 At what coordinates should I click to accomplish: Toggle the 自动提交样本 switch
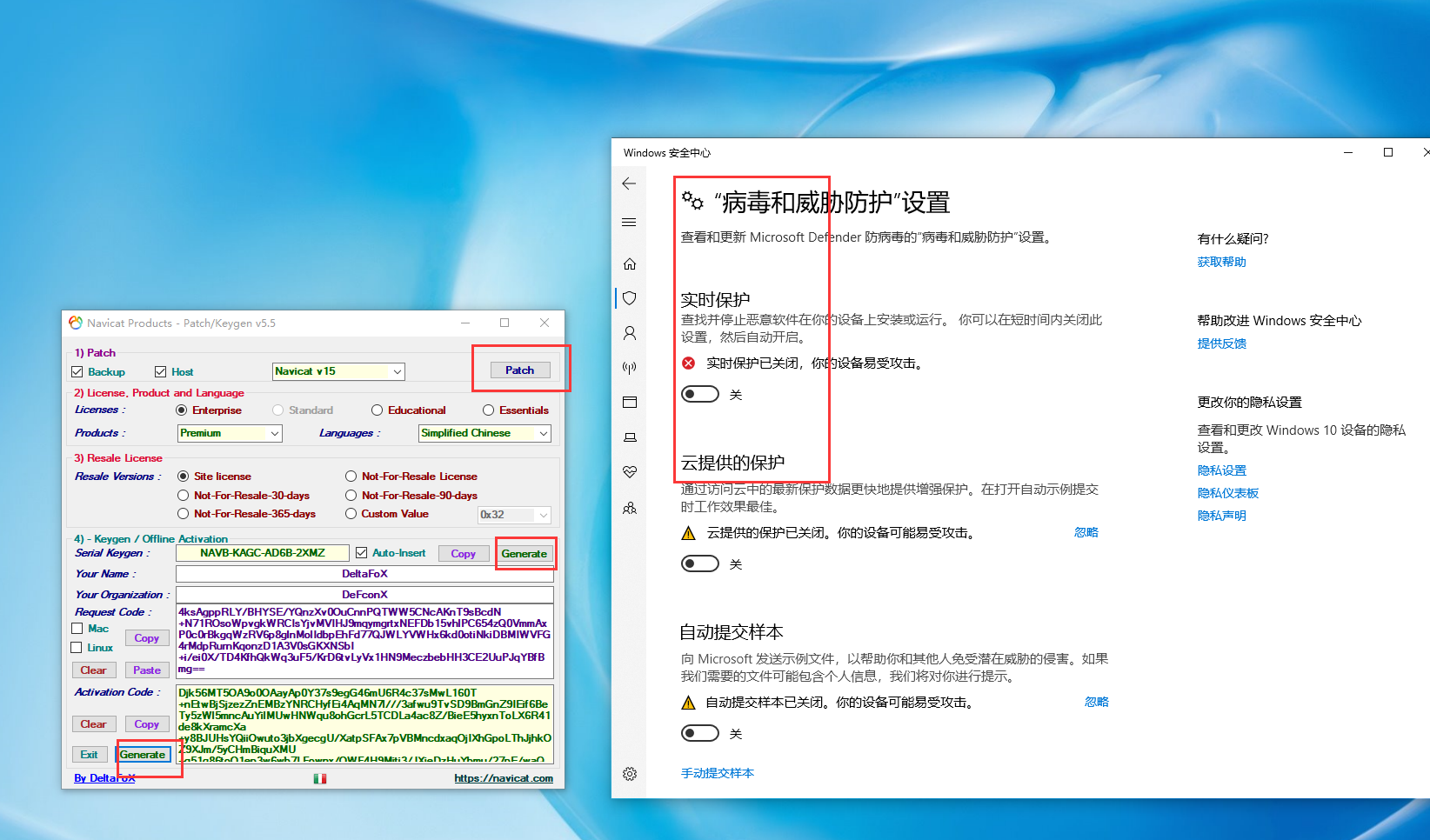click(700, 734)
